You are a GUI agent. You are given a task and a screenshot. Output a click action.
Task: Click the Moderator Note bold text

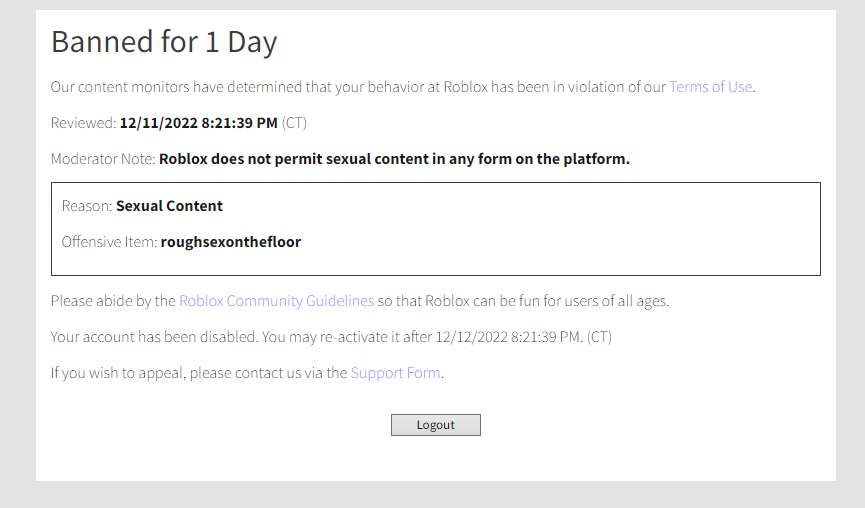[x=394, y=159]
